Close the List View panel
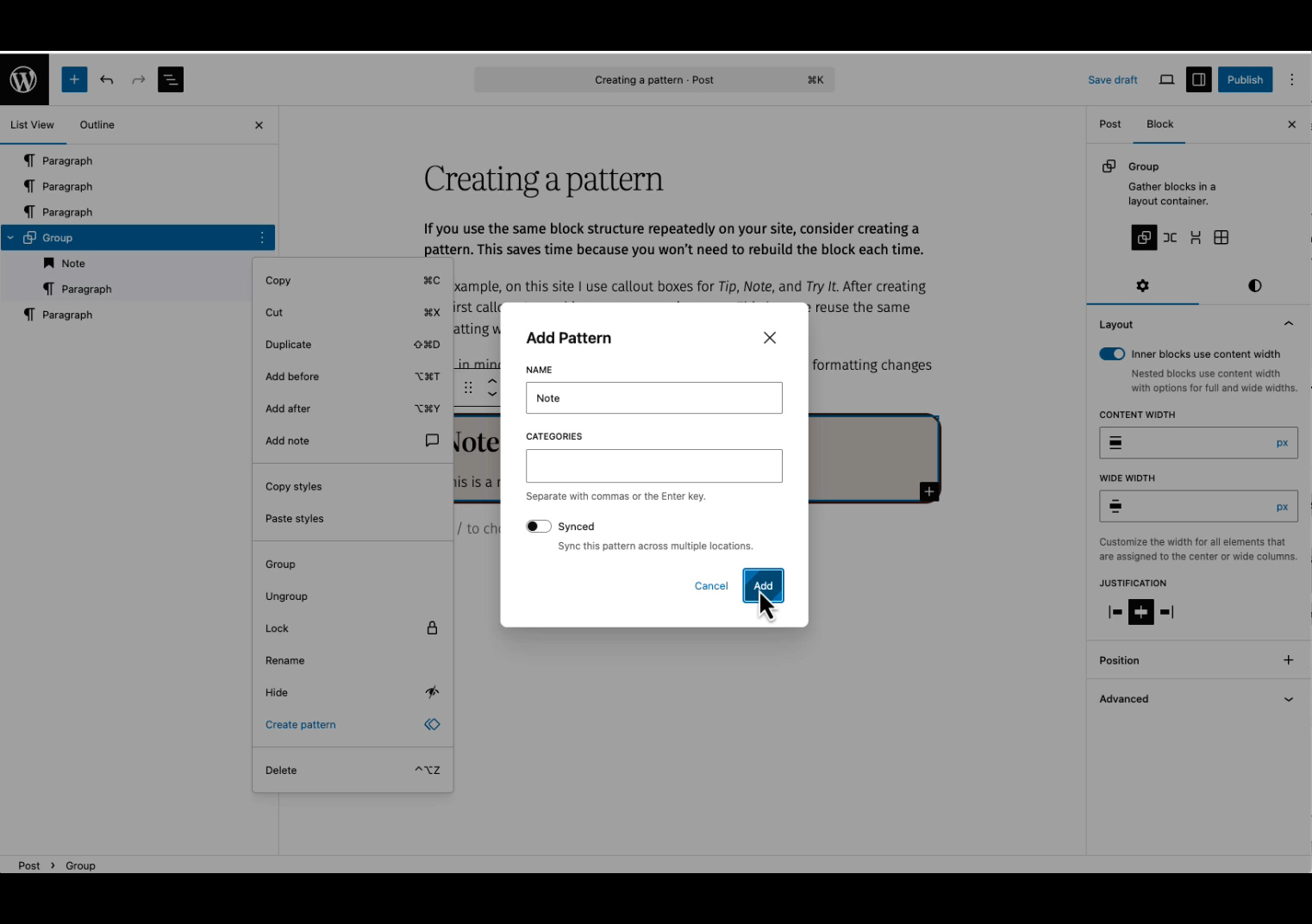The width and height of the screenshot is (1312, 924). [259, 125]
